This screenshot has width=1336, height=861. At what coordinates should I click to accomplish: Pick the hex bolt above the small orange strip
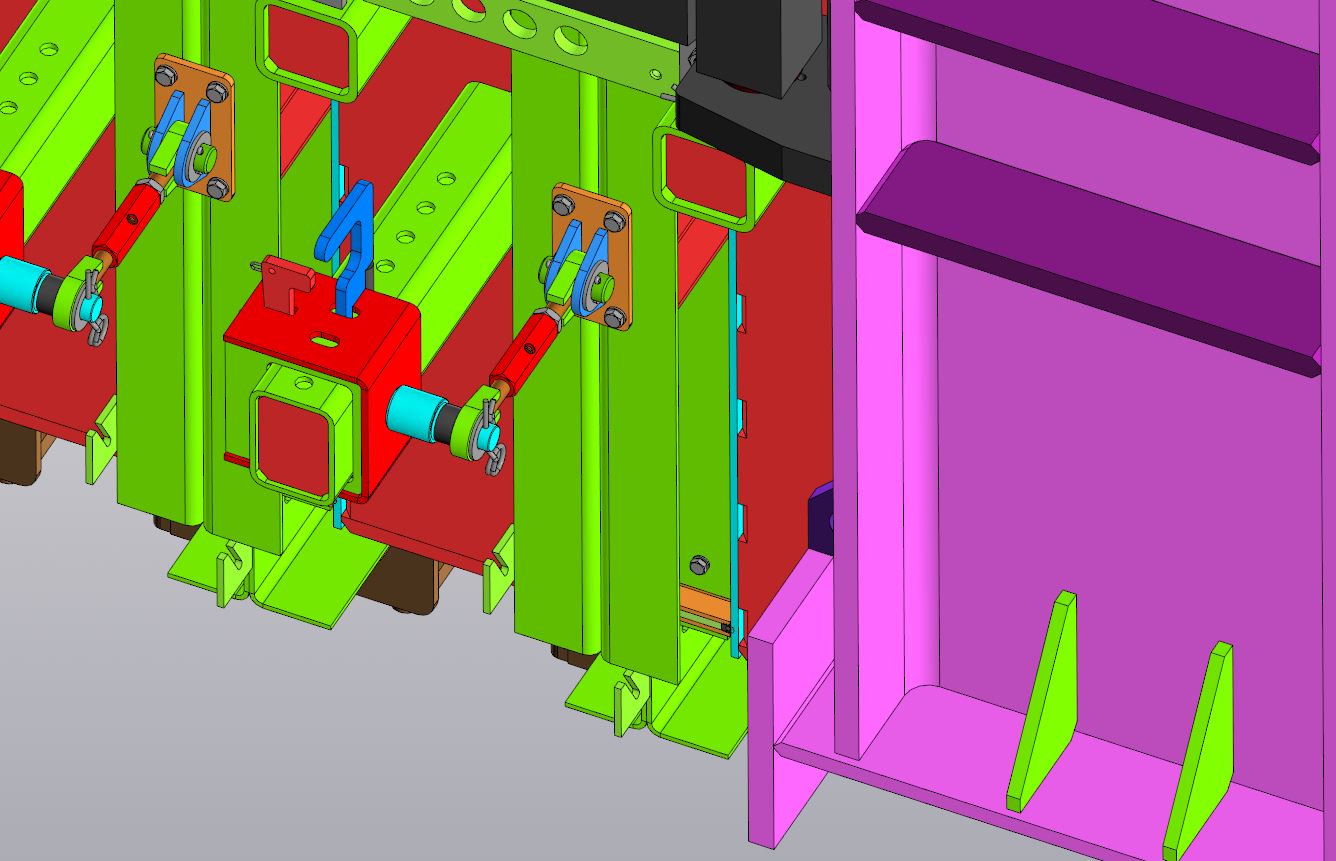(x=698, y=565)
